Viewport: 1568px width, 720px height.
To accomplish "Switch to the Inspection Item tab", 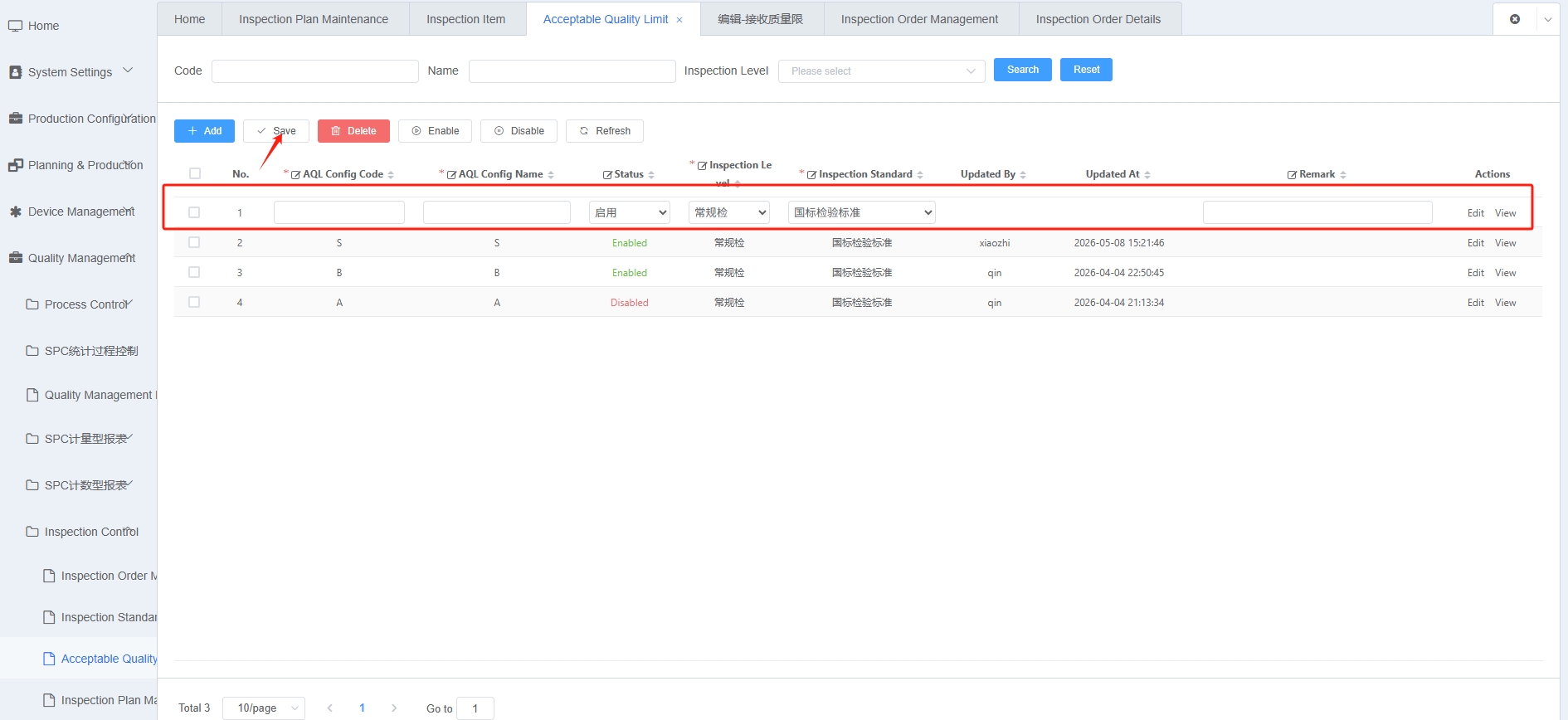I will [x=465, y=19].
